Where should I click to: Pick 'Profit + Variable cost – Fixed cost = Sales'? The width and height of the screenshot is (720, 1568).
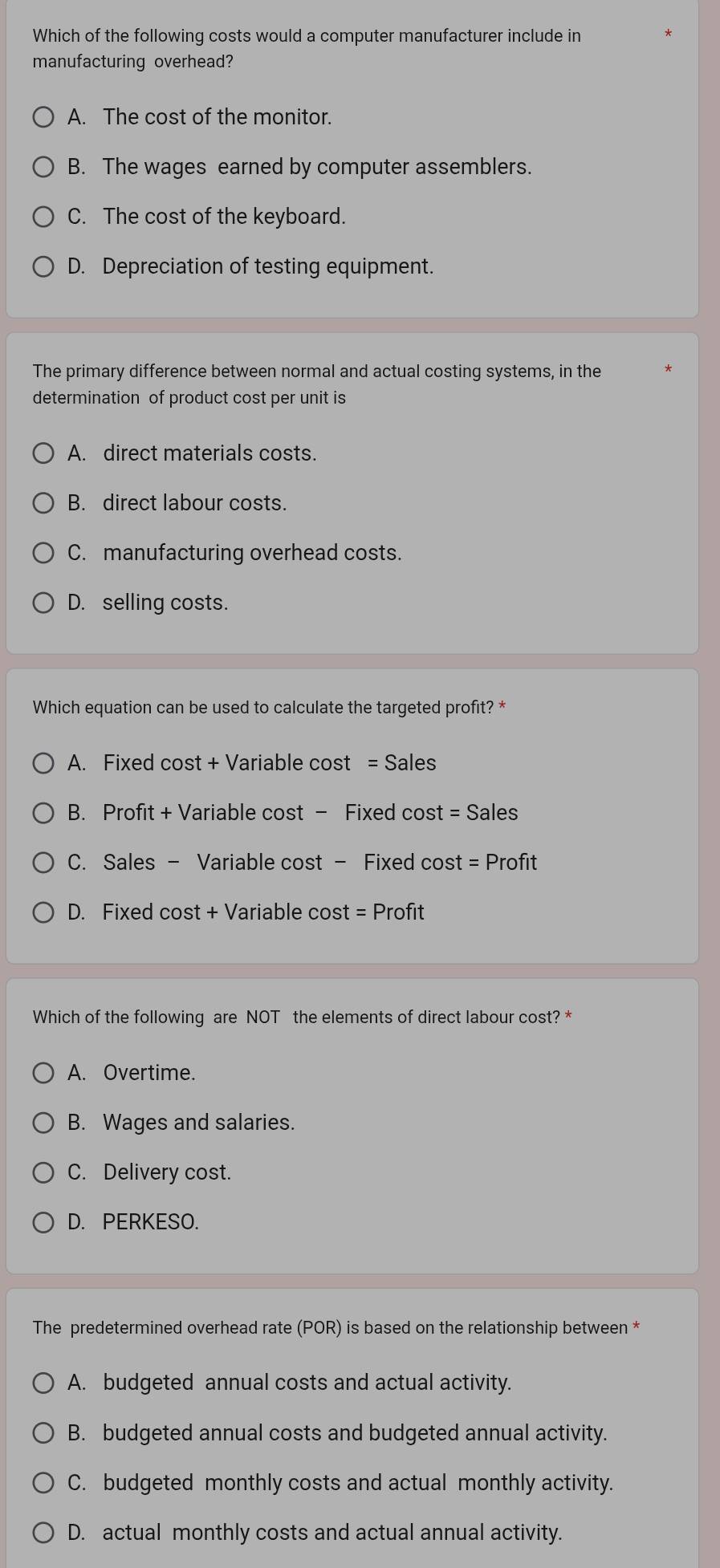(x=43, y=813)
